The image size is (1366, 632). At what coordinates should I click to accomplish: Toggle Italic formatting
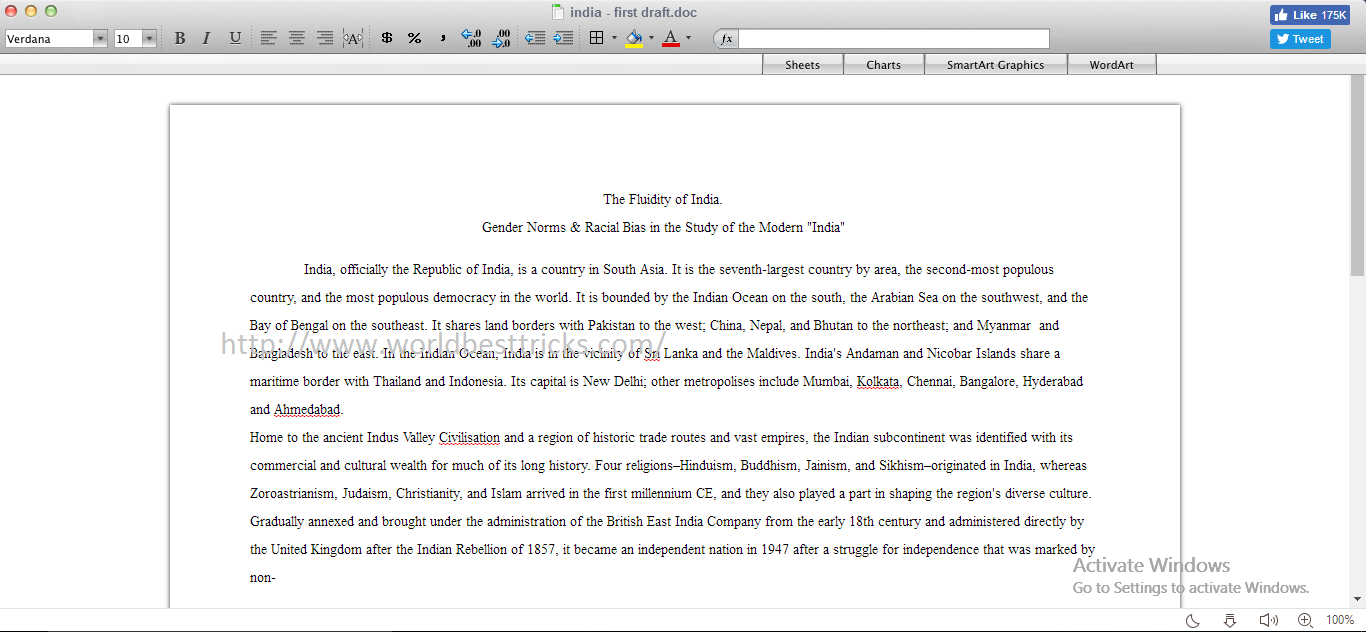(x=206, y=38)
